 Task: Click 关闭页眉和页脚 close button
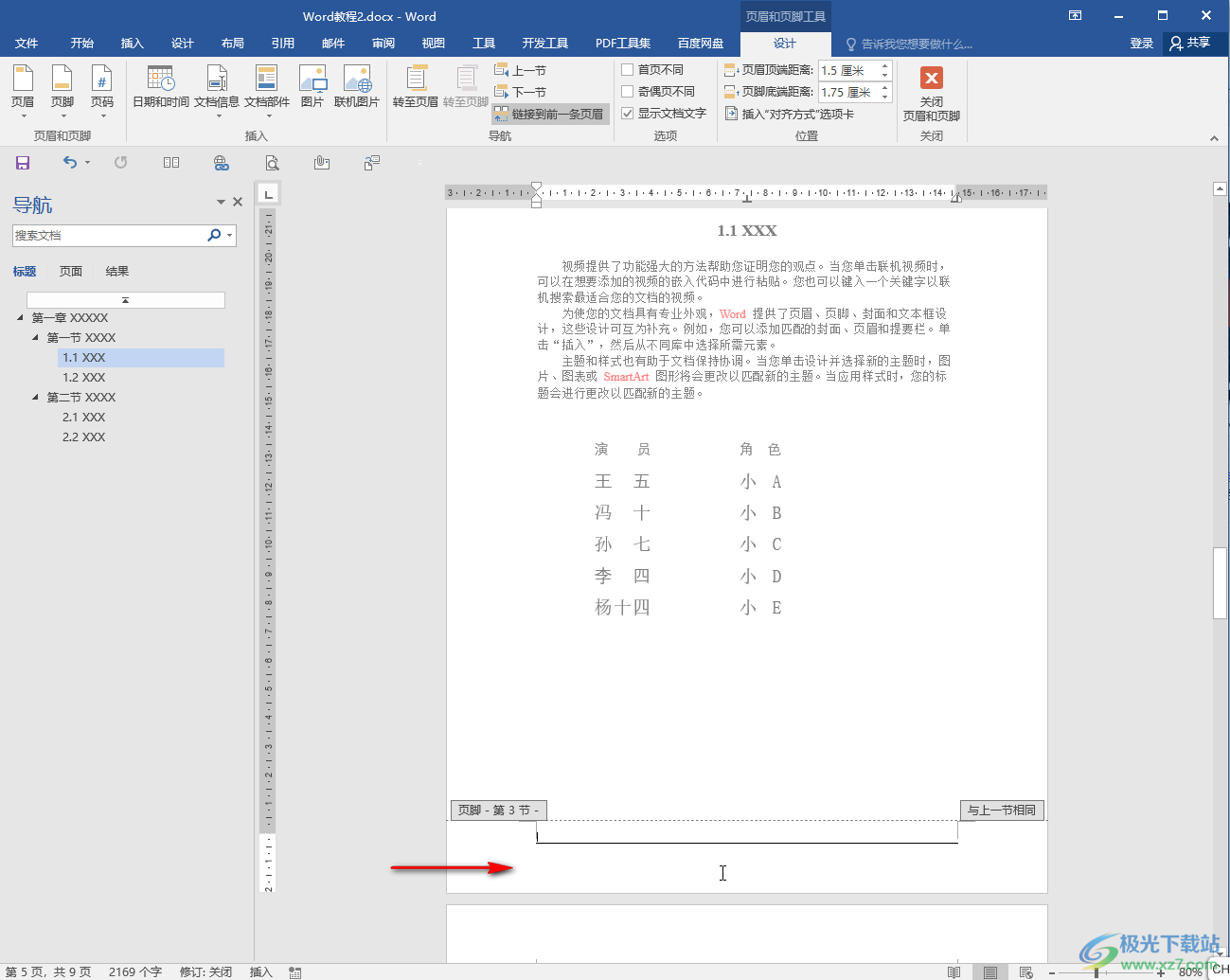click(932, 93)
